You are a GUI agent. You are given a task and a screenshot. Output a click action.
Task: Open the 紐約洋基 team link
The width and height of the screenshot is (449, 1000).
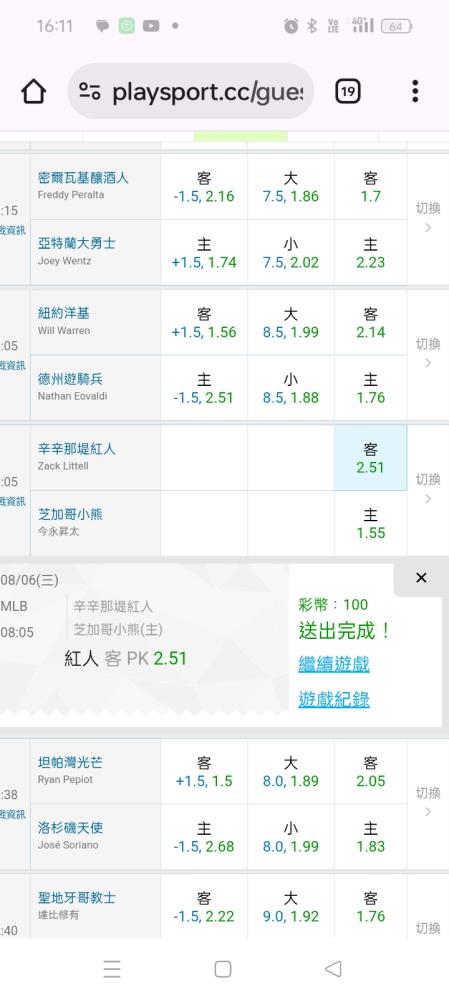(64, 313)
